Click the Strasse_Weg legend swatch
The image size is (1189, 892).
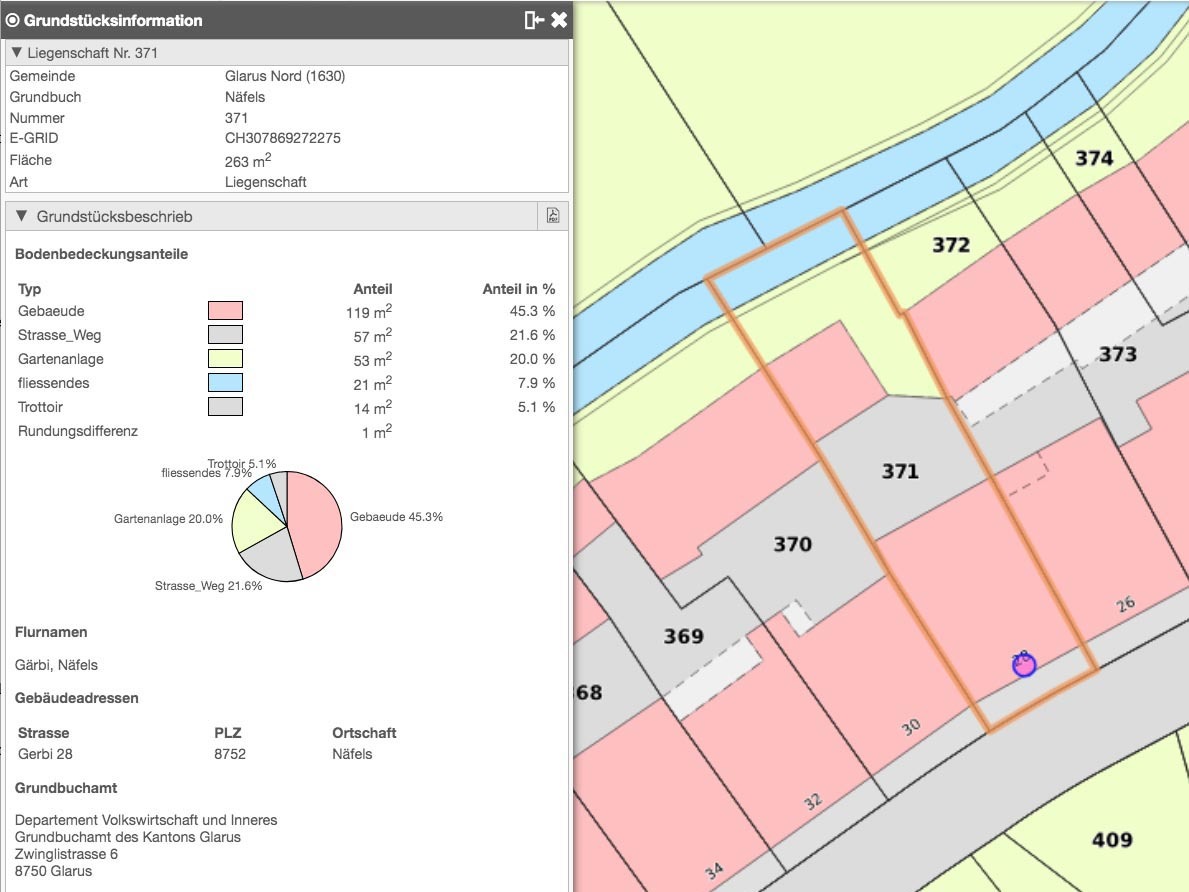point(225,335)
